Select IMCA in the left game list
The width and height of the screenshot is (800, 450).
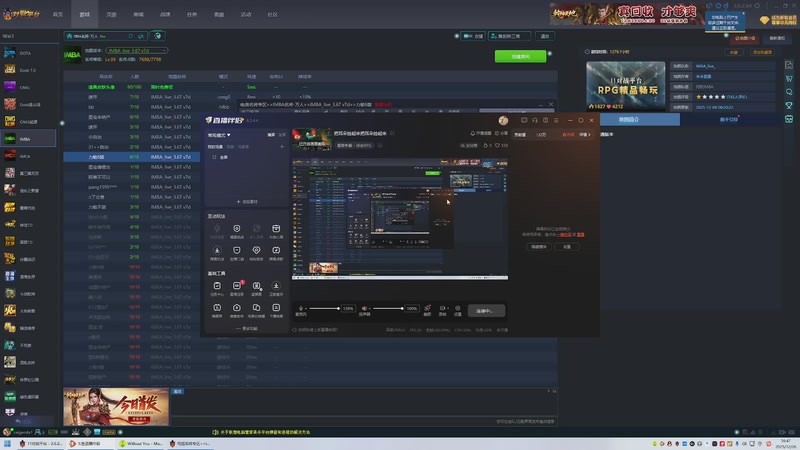coord(28,156)
